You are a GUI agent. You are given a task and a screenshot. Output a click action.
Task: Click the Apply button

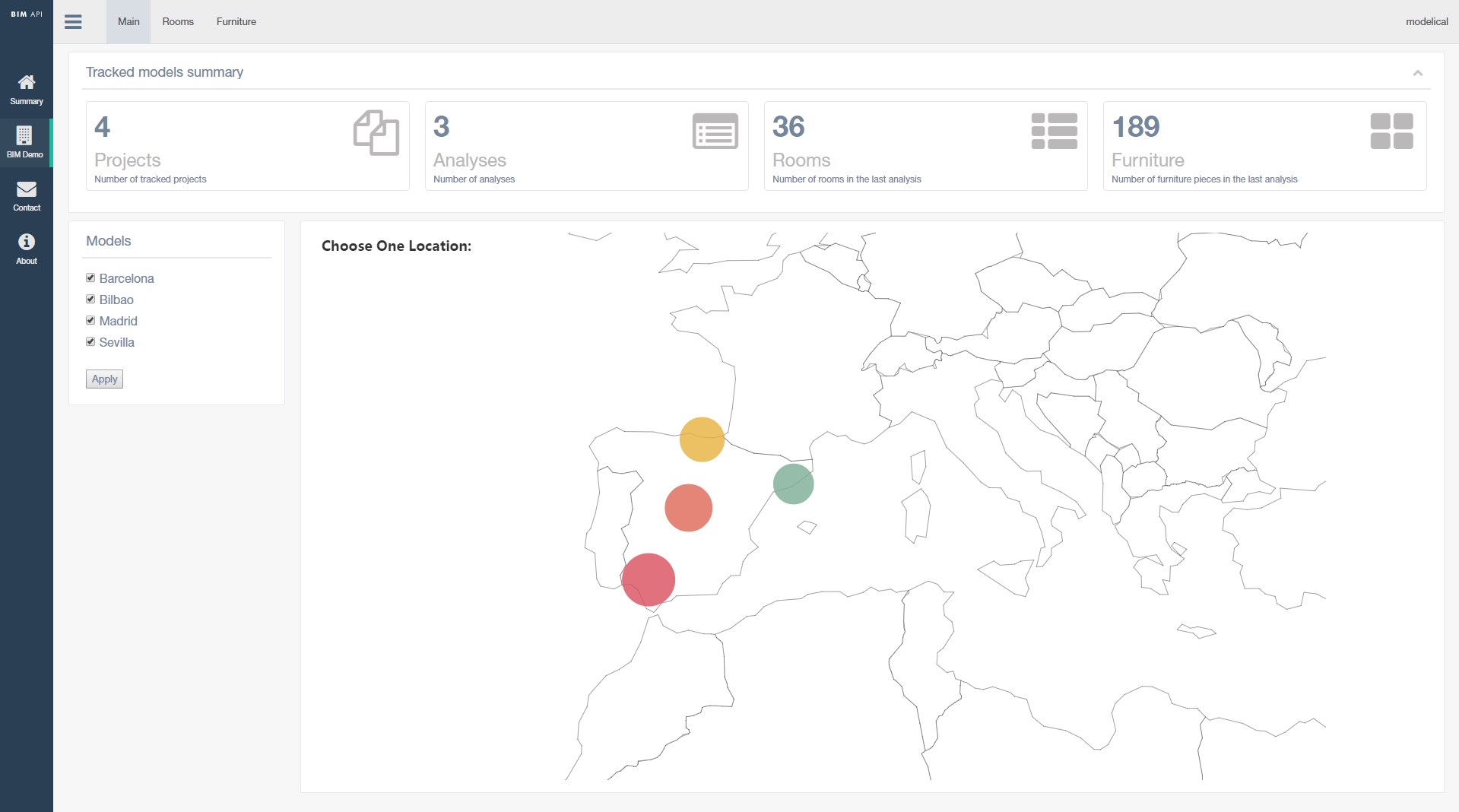click(104, 379)
